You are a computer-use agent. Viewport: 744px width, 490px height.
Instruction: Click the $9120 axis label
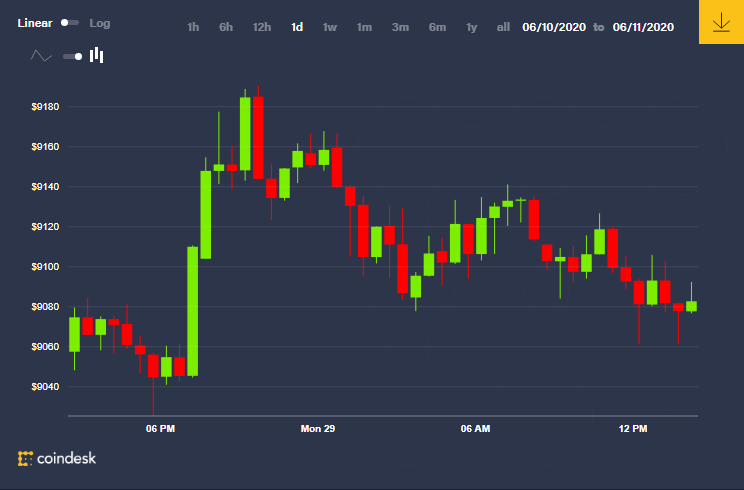click(x=46, y=227)
